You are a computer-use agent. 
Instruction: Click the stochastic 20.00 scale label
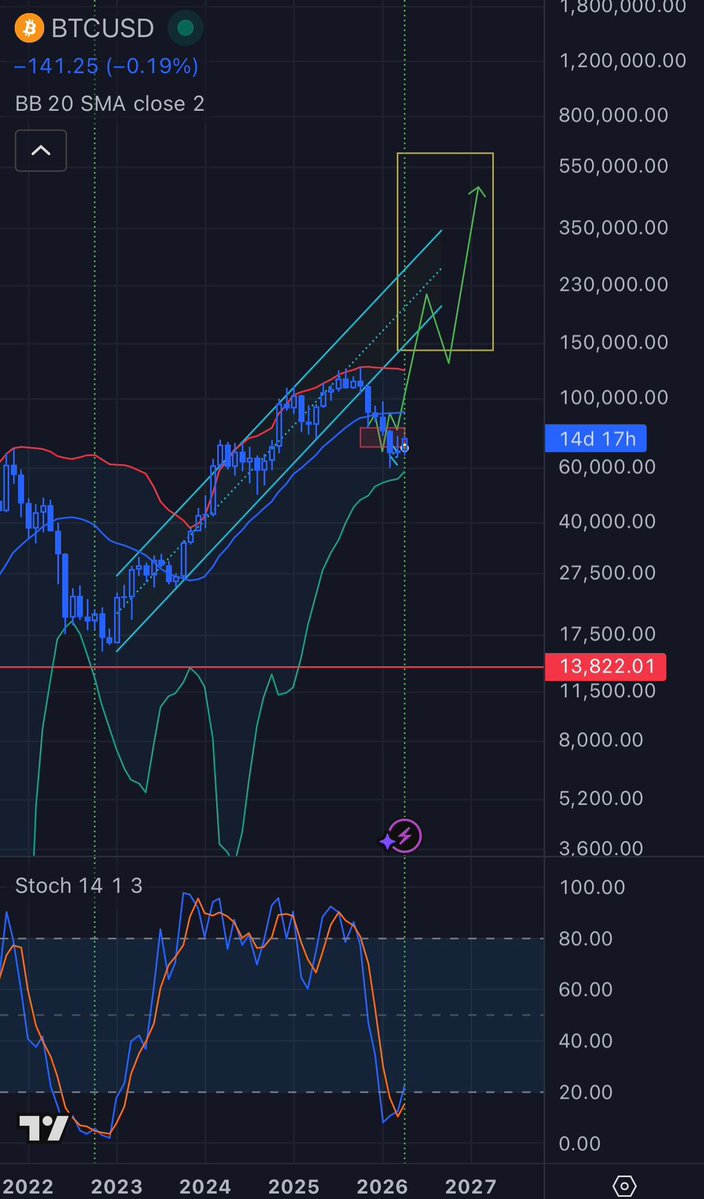click(586, 1092)
